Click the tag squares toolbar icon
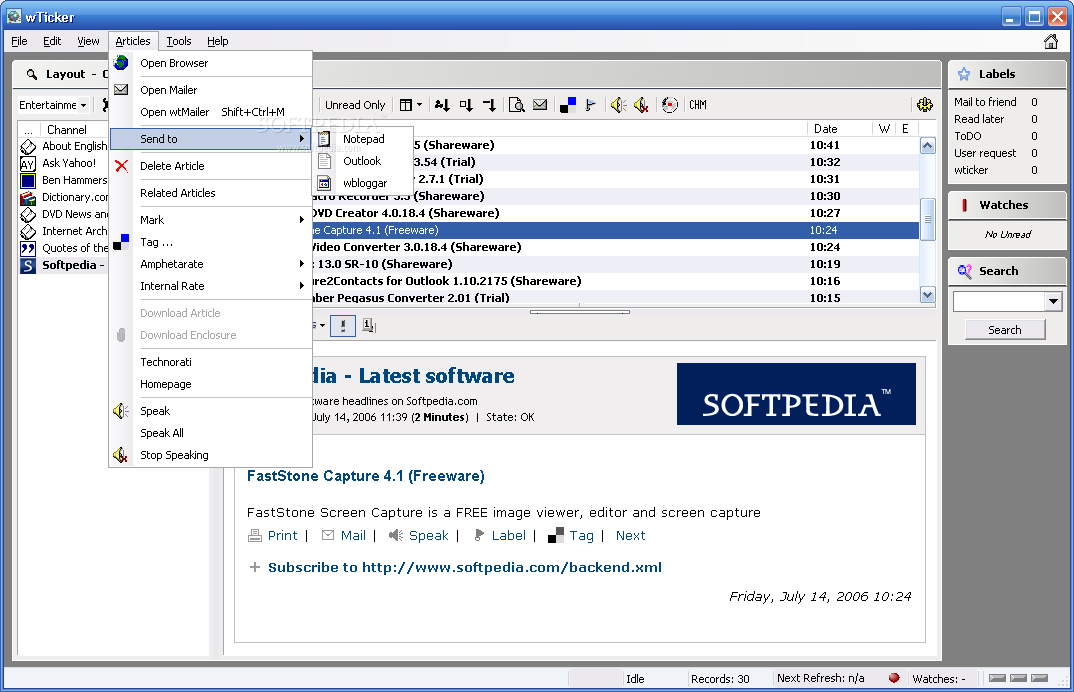This screenshot has height=692, width=1074. click(568, 105)
